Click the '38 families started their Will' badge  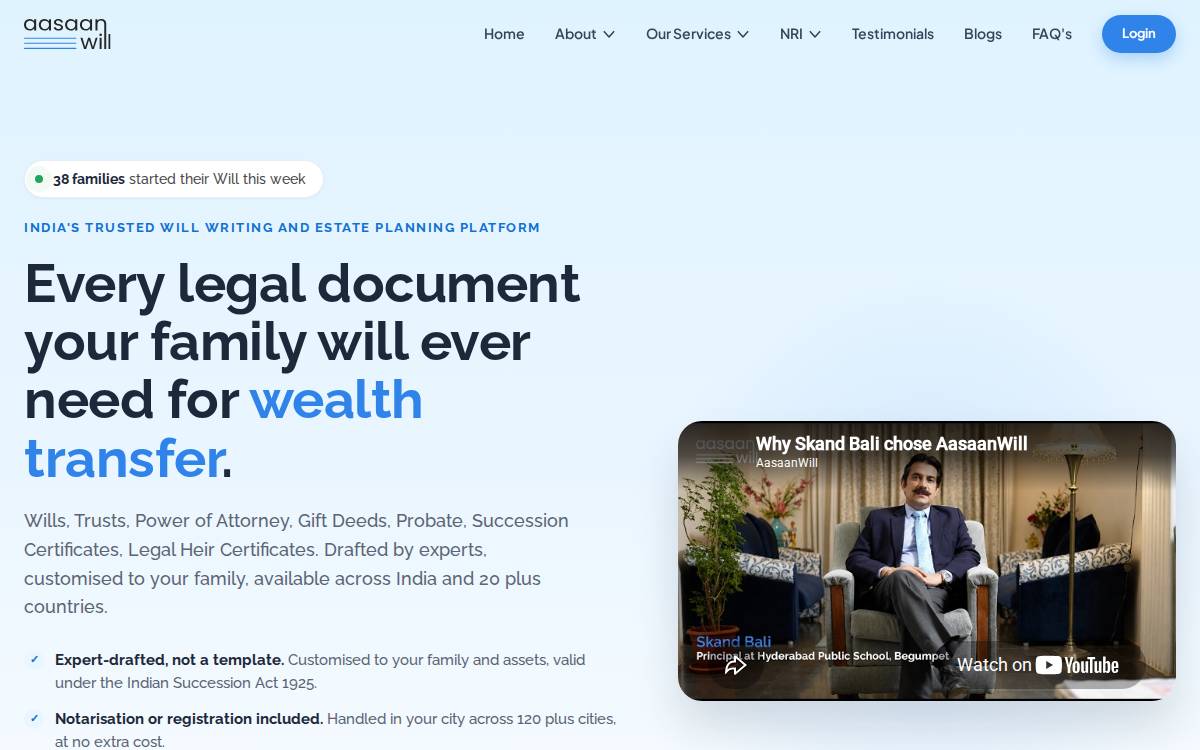[174, 179]
